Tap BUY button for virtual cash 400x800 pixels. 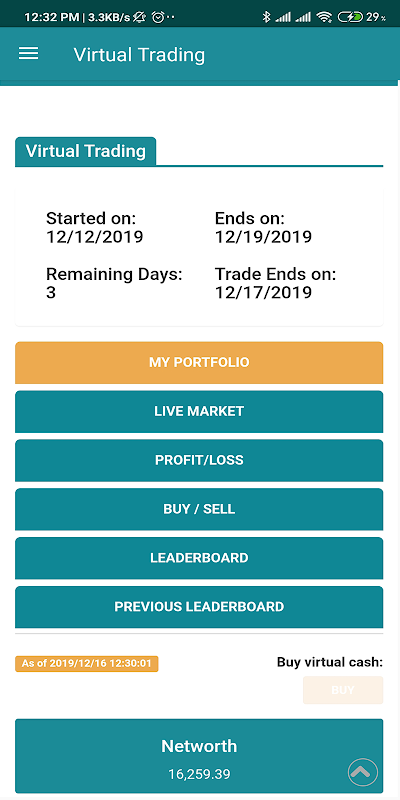(x=343, y=690)
